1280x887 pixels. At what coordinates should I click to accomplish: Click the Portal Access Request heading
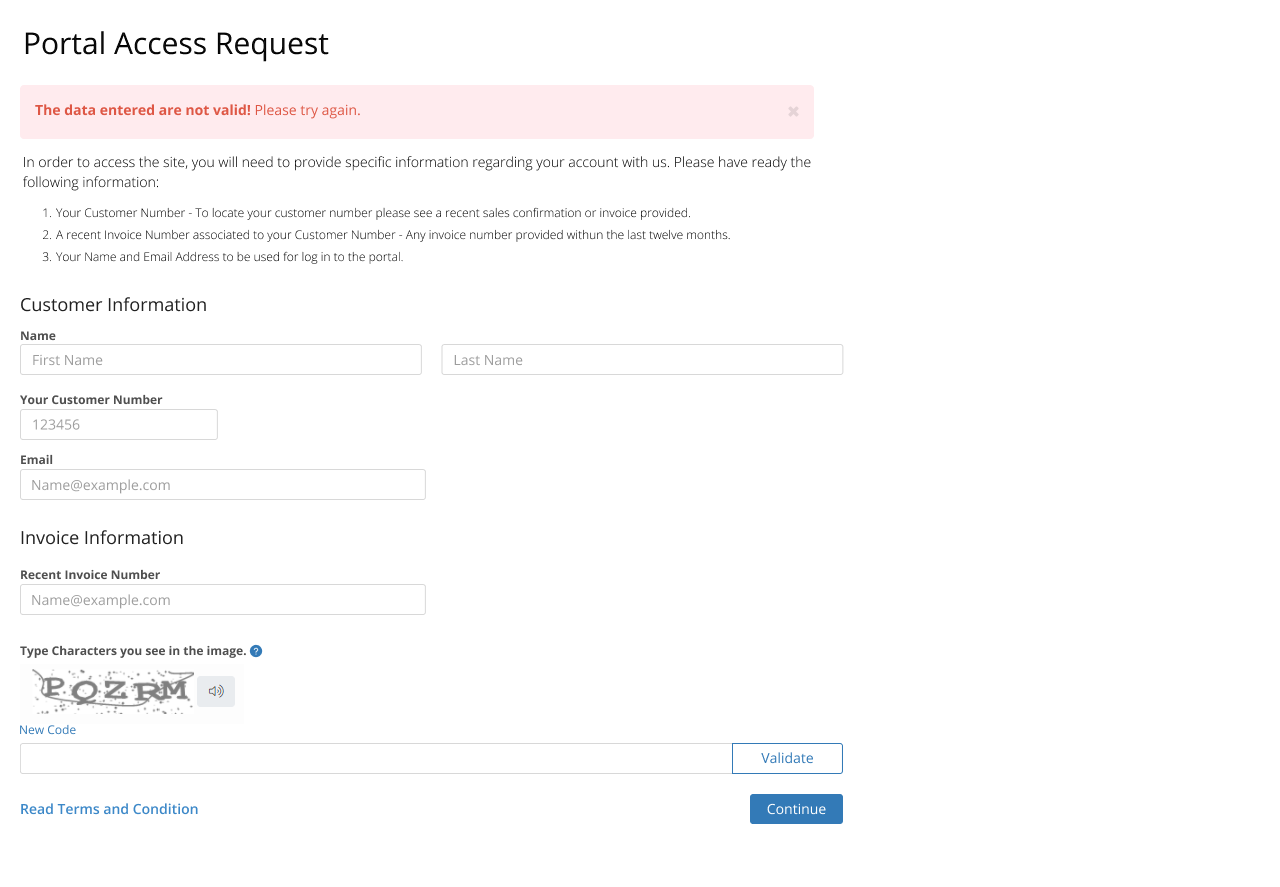(176, 43)
